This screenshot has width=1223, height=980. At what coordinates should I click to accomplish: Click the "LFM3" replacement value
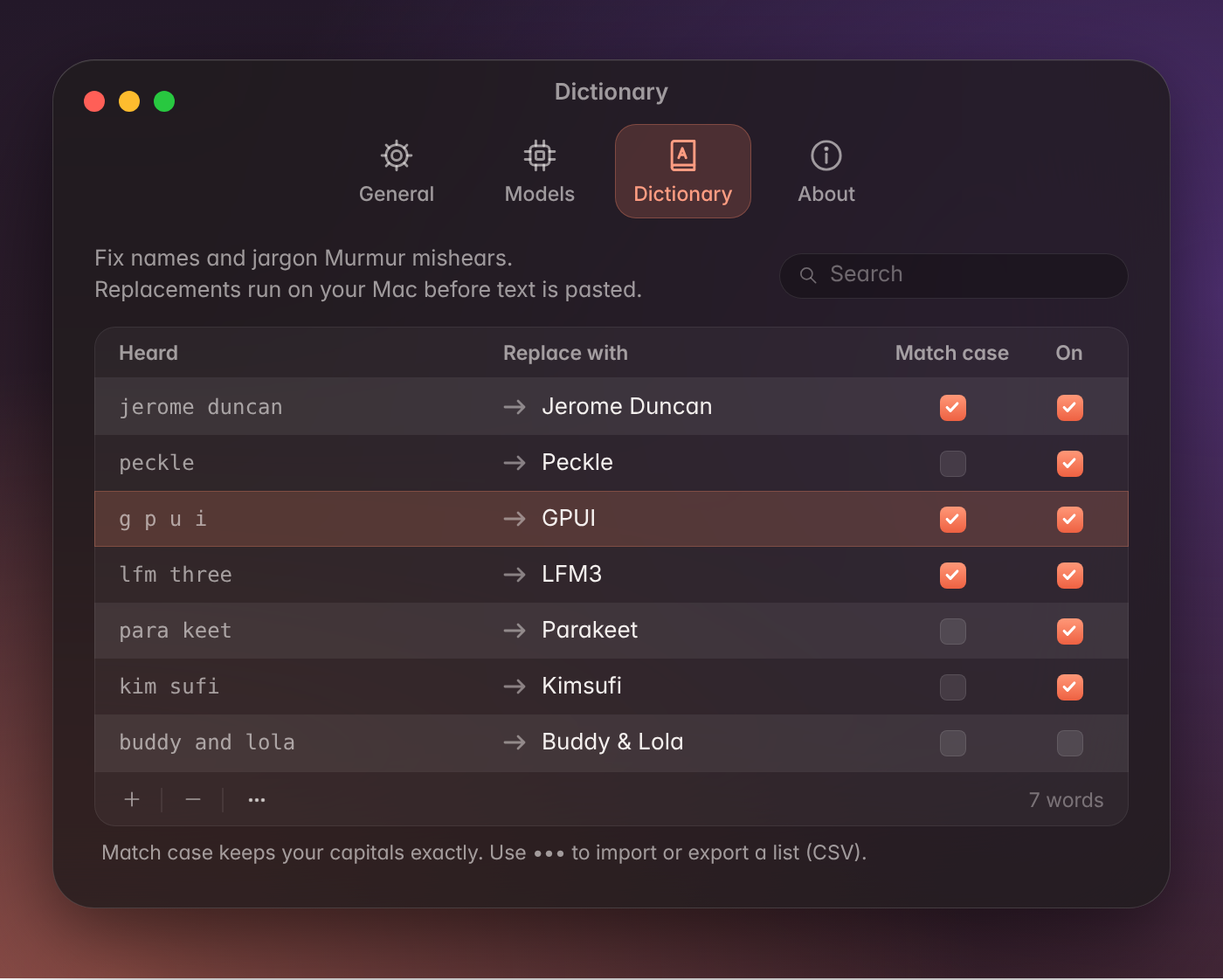coord(572,575)
